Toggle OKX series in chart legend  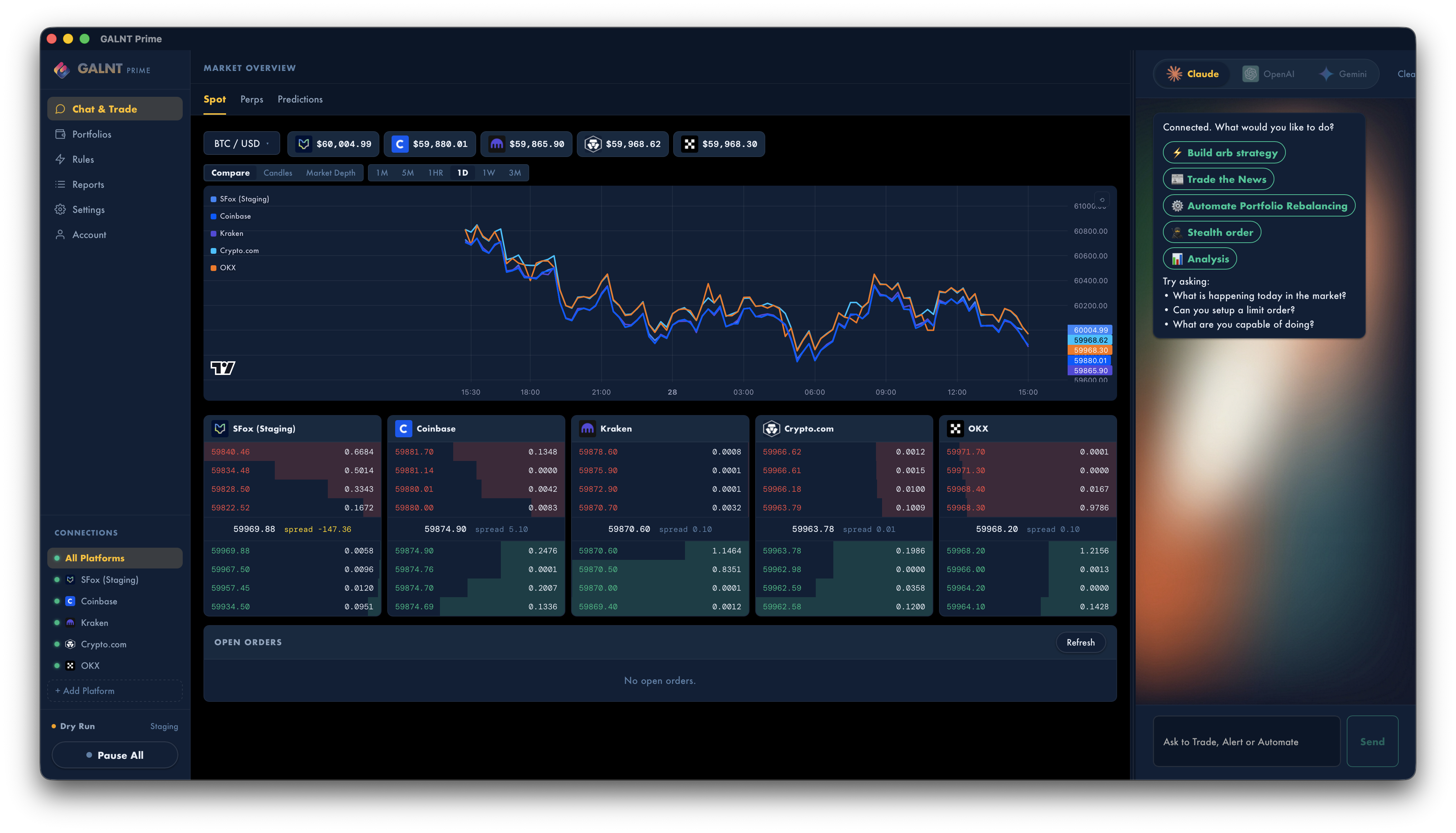pyautogui.click(x=223, y=268)
